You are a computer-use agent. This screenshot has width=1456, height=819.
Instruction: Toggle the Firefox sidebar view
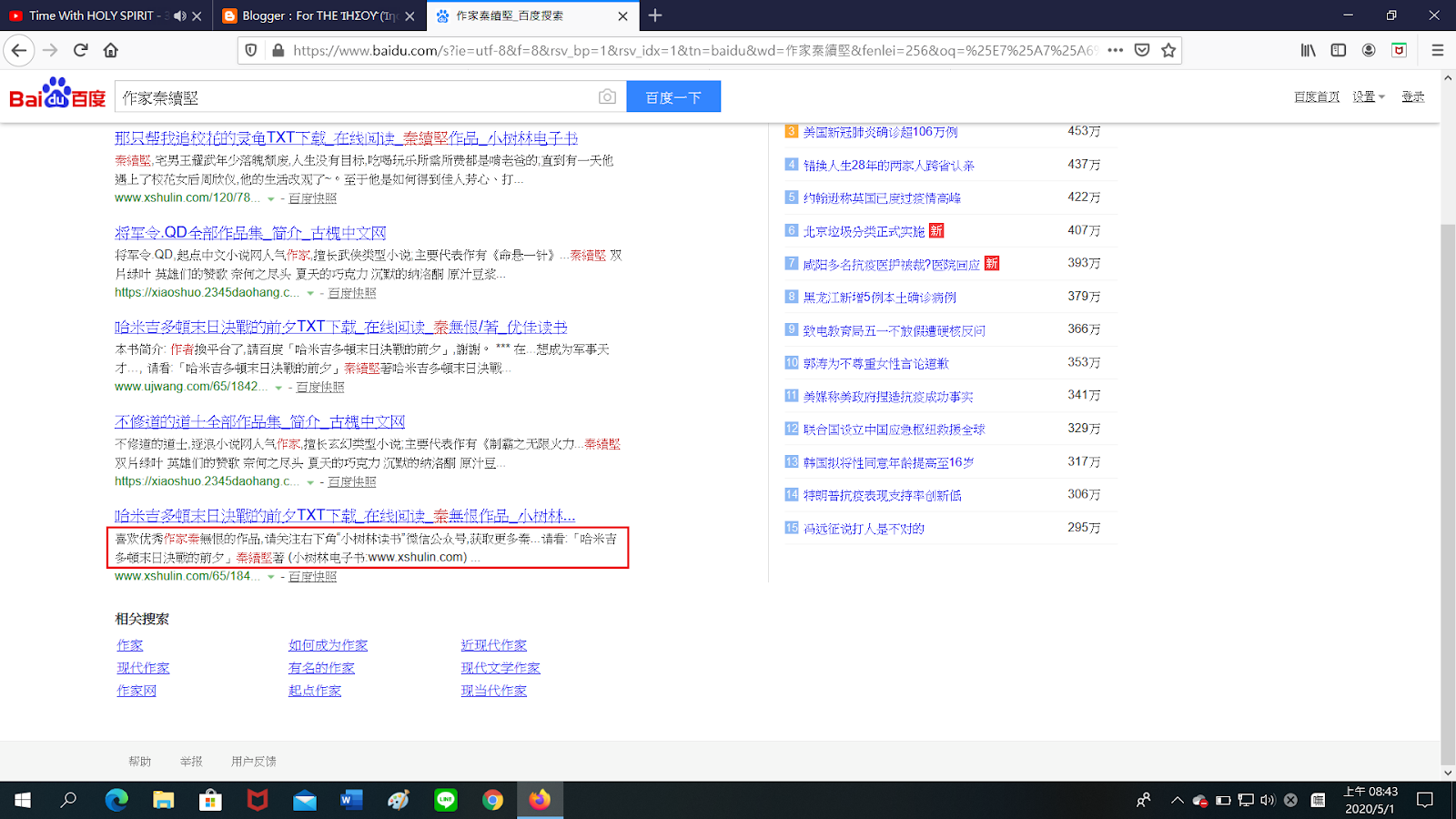click(1338, 50)
